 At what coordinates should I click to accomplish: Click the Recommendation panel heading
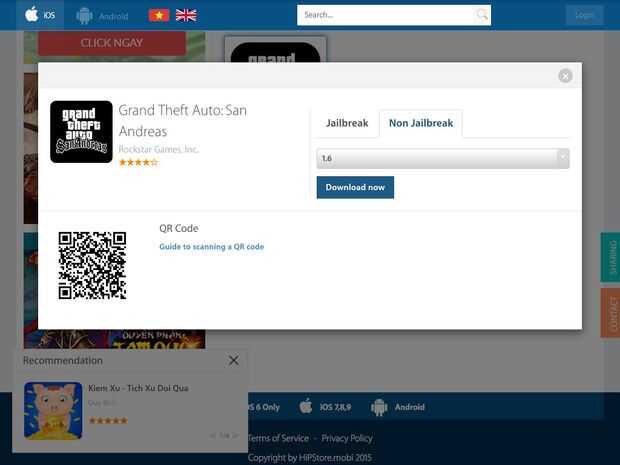click(x=62, y=360)
